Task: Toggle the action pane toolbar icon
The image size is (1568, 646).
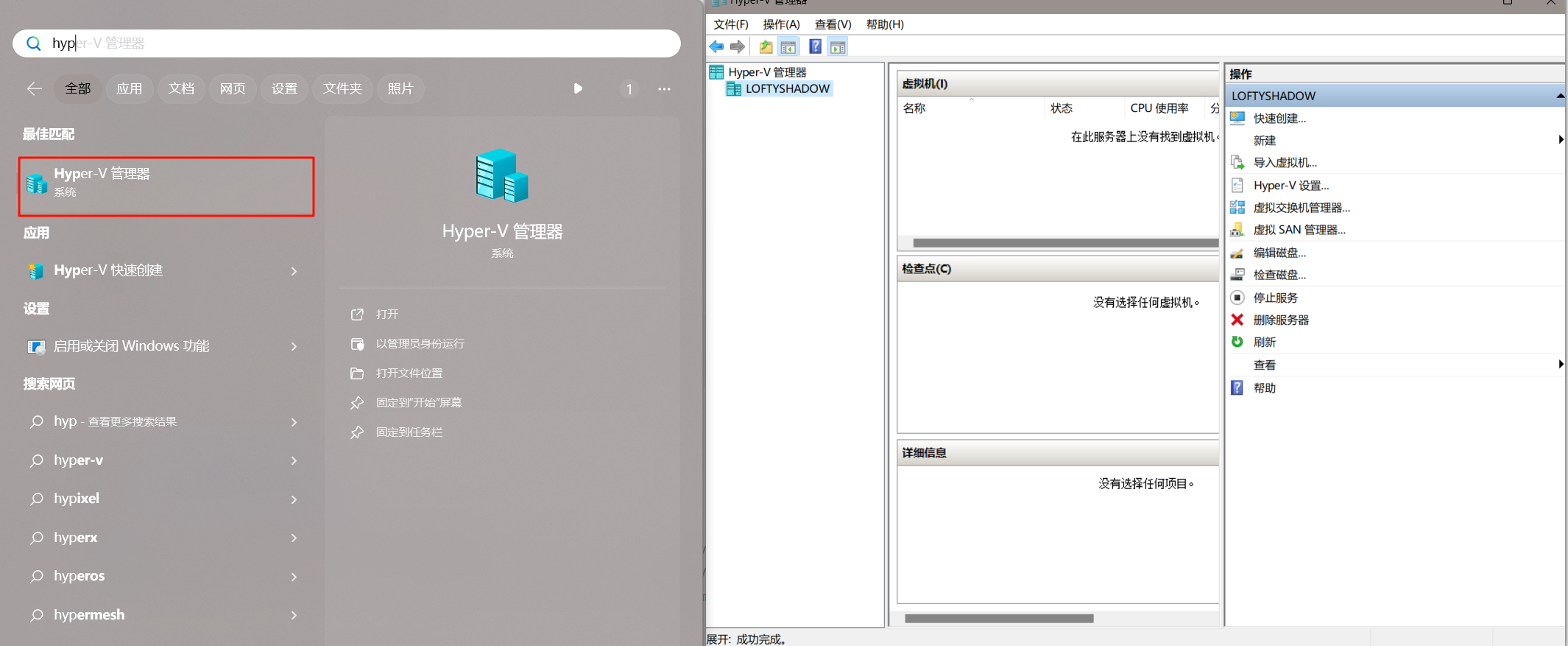Action: (838, 47)
